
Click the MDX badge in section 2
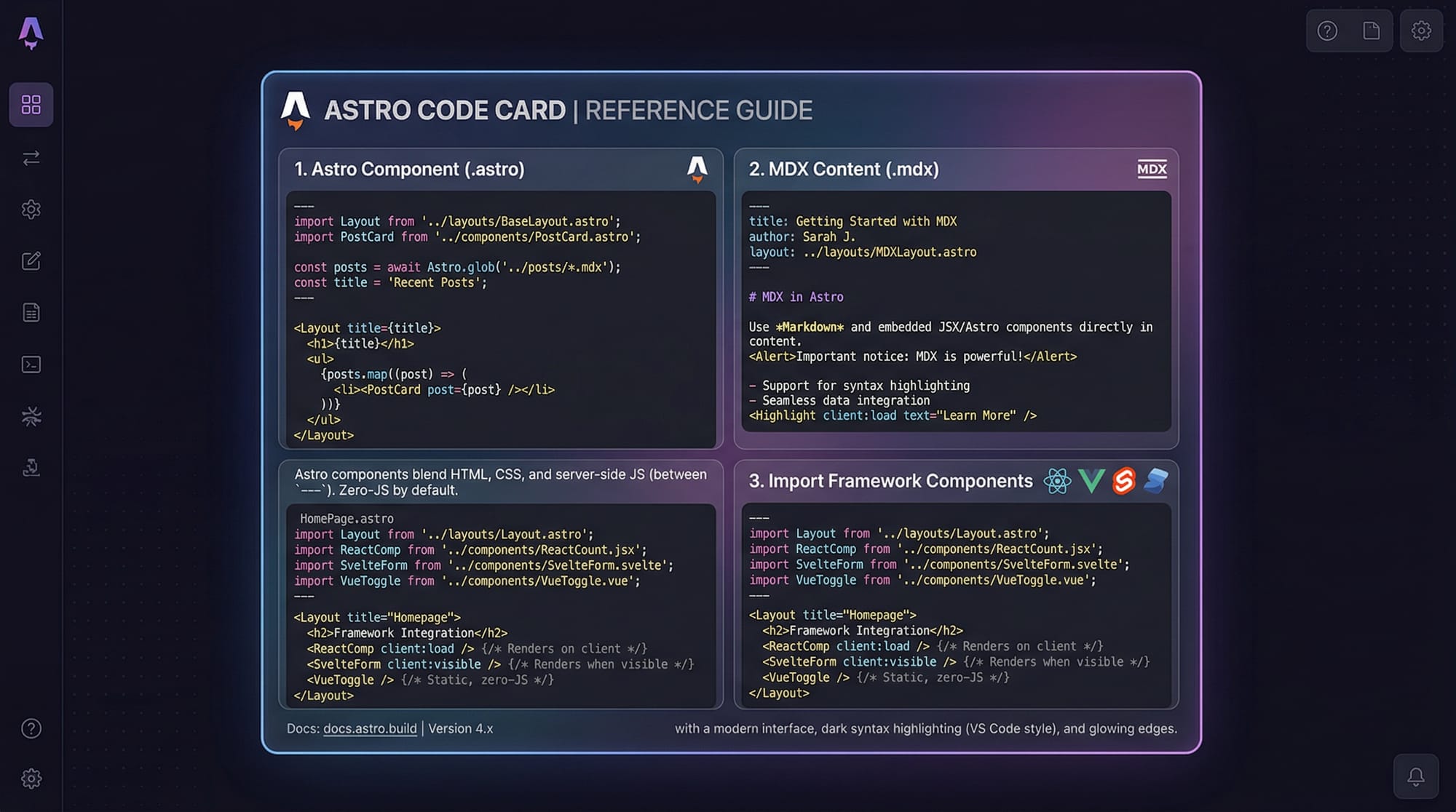coord(1152,170)
